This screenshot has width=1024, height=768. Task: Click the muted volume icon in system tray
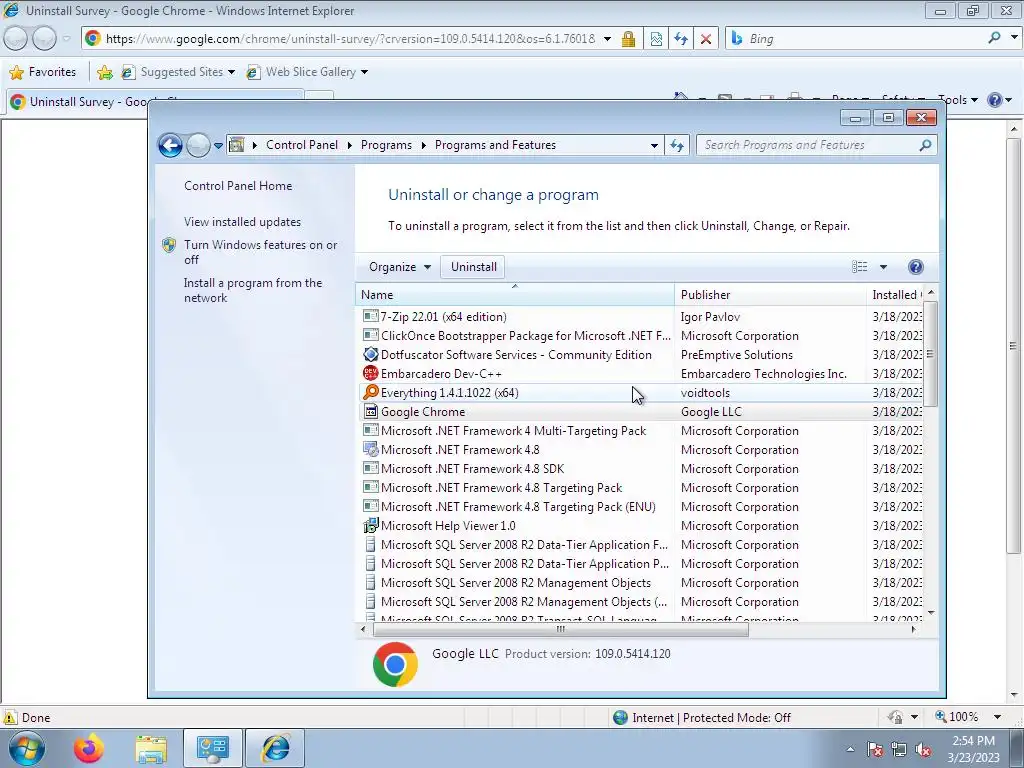pos(923,750)
